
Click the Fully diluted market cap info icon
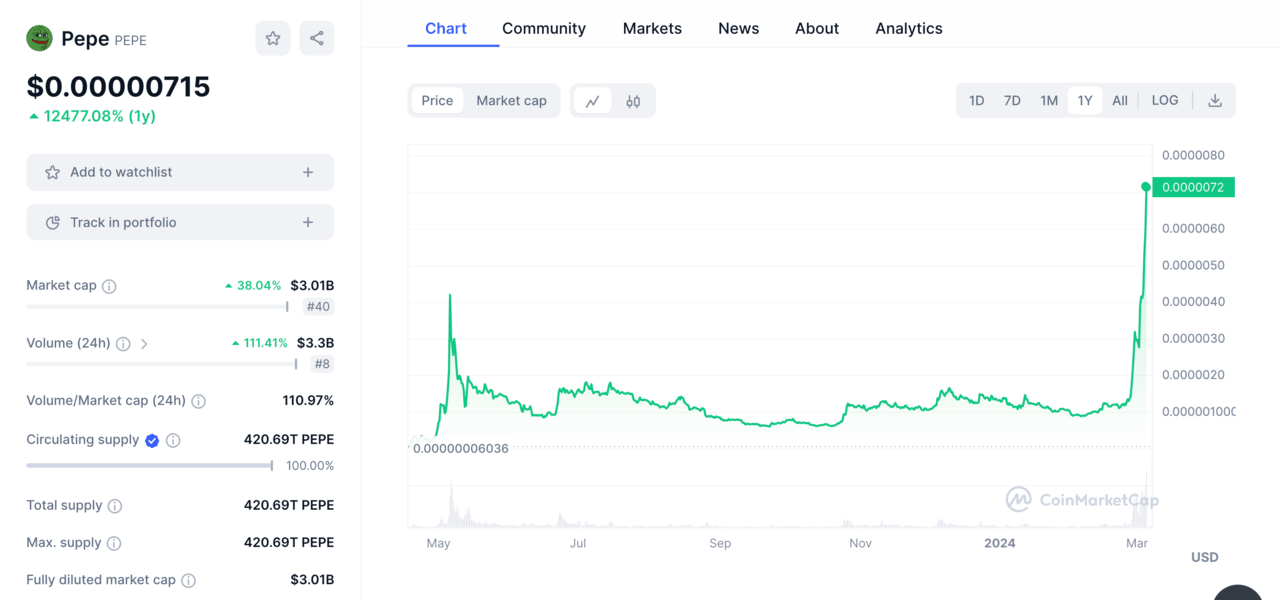click(x=189, y=581)
